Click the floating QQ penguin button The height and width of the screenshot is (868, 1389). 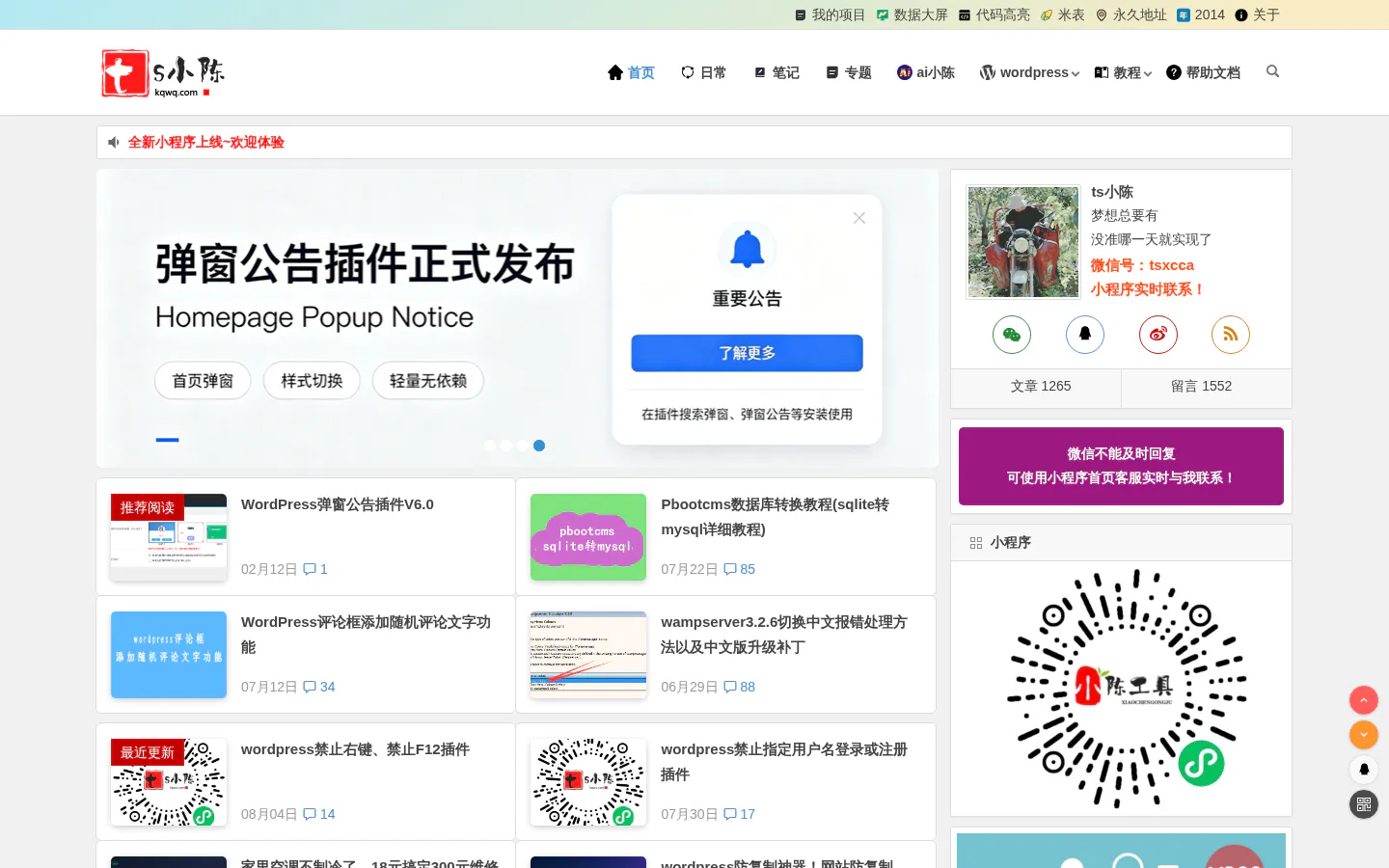1364,770
